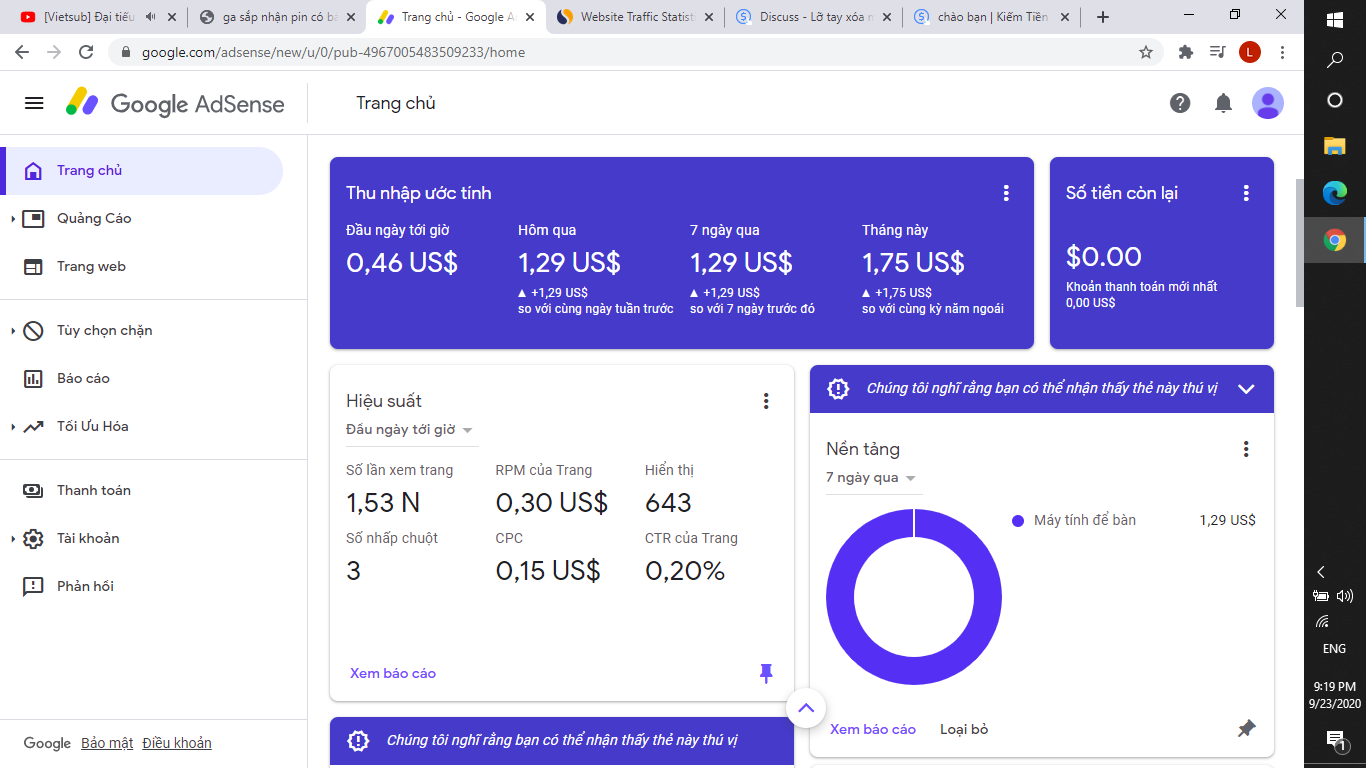Image resolution: width=1366 pixels, height=768 pixels.
Task: Click the Help question mark icon
Action: pos(1180,103)
